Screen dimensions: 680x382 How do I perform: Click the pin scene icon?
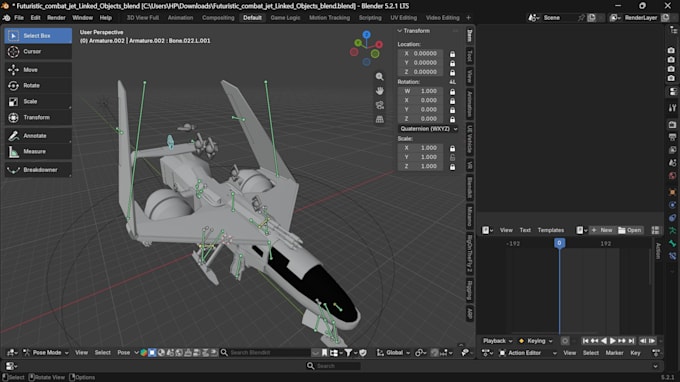[x=581, y=18]
